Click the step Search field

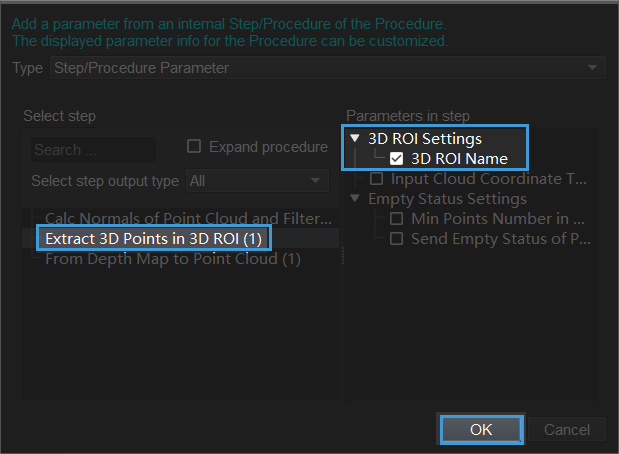coord(93,150)
